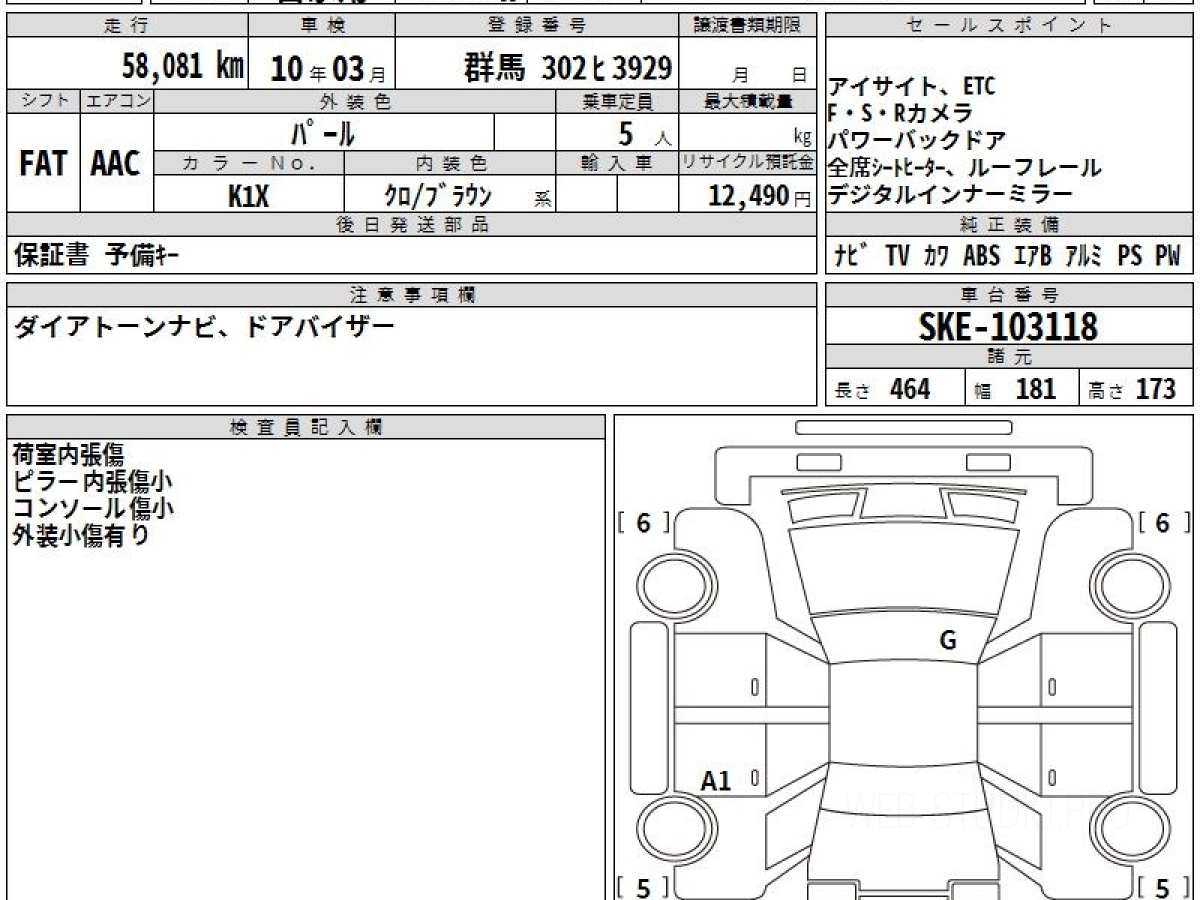Select seating capacity 5人
The width and height of the screenshot is (1200, 900).
pos(645,132)
